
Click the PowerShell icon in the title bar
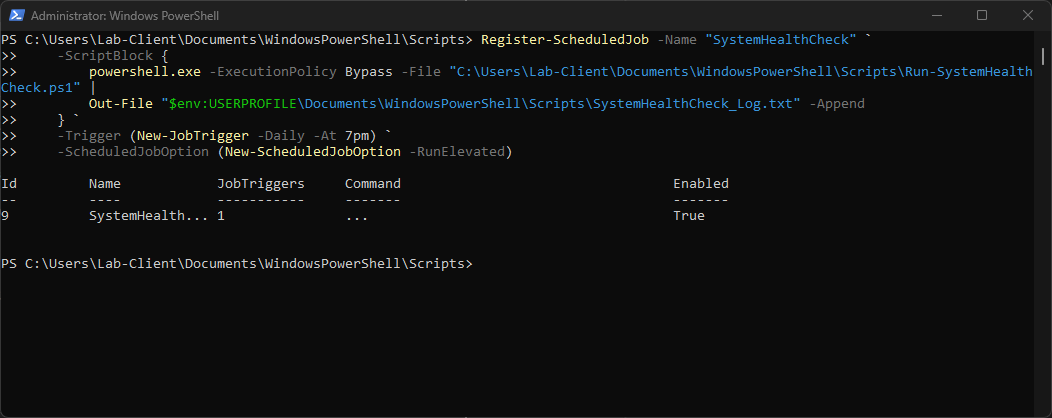[15, 15]
